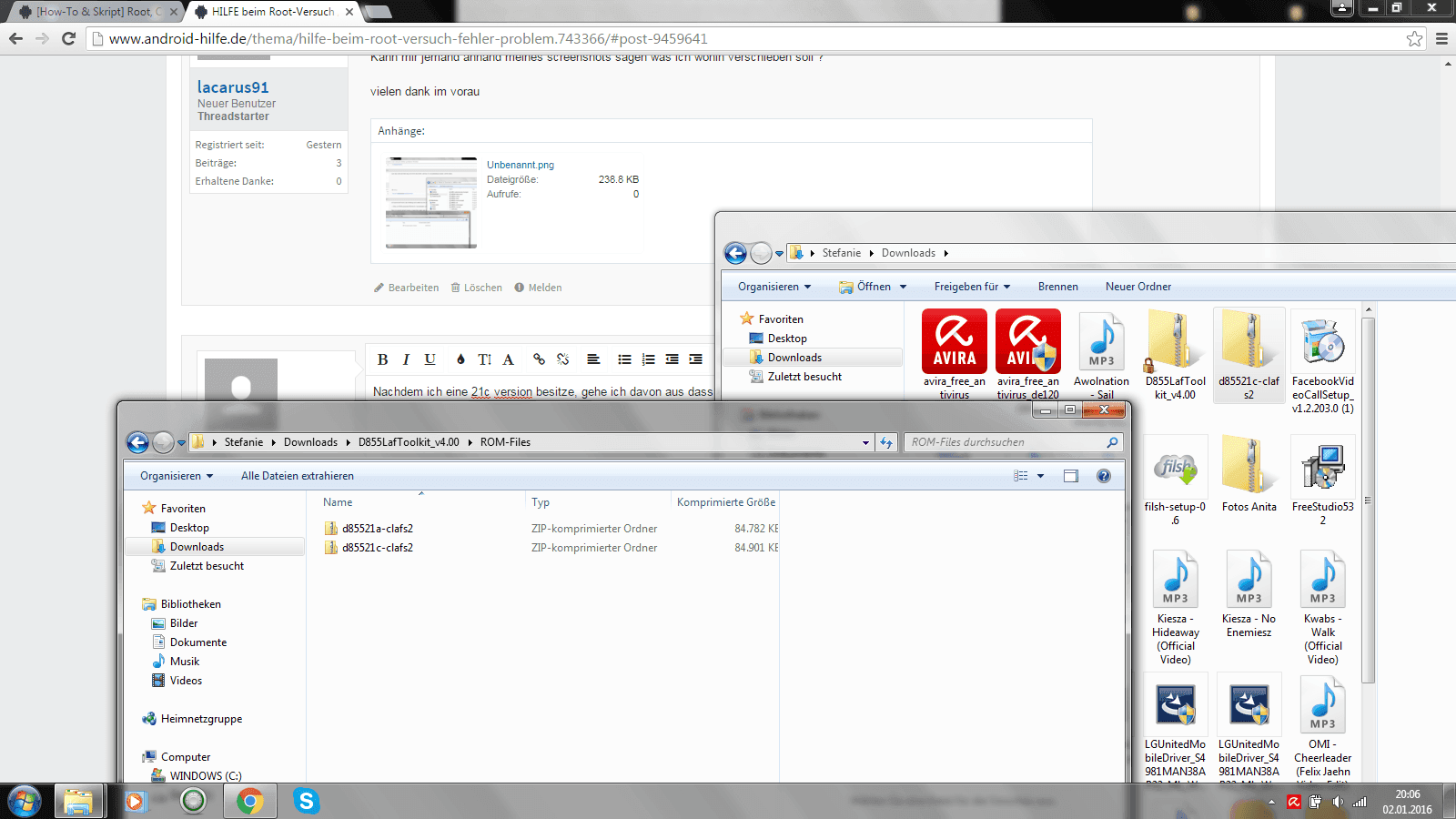The image size is (1456, 819).
Task: Open the D855LafToolkit_v4.00 zip file
Action: pyautogui.click(x=1175, y=356)
